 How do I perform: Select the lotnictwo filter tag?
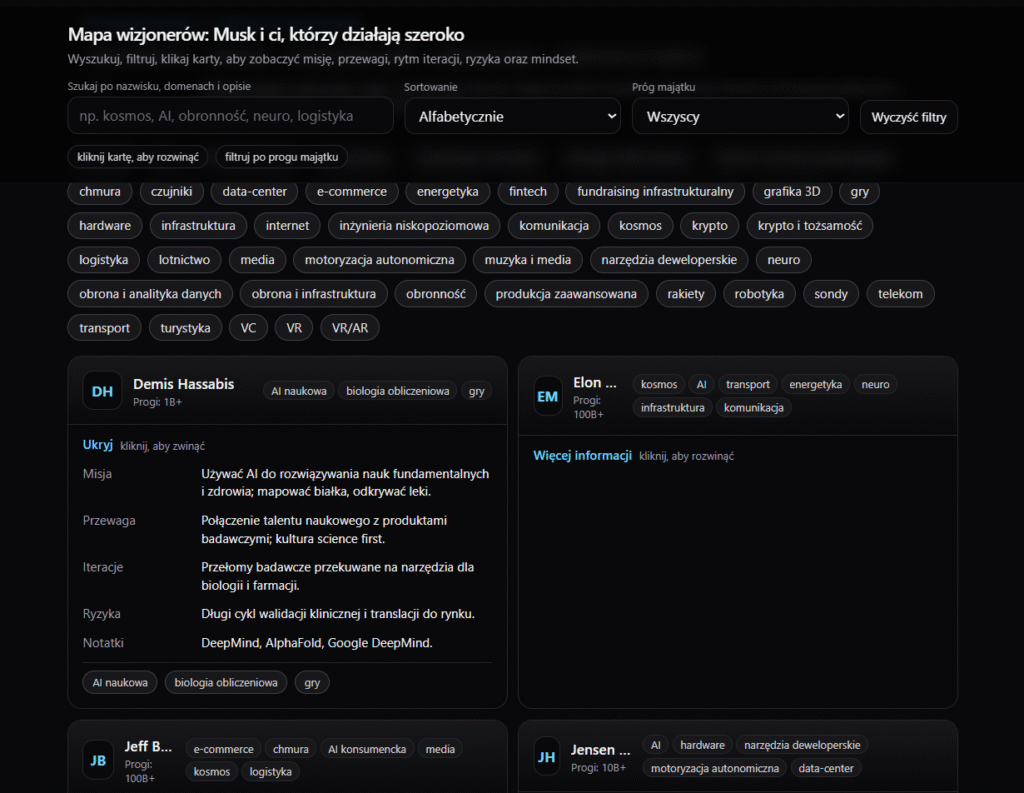(x=184, y=260)
